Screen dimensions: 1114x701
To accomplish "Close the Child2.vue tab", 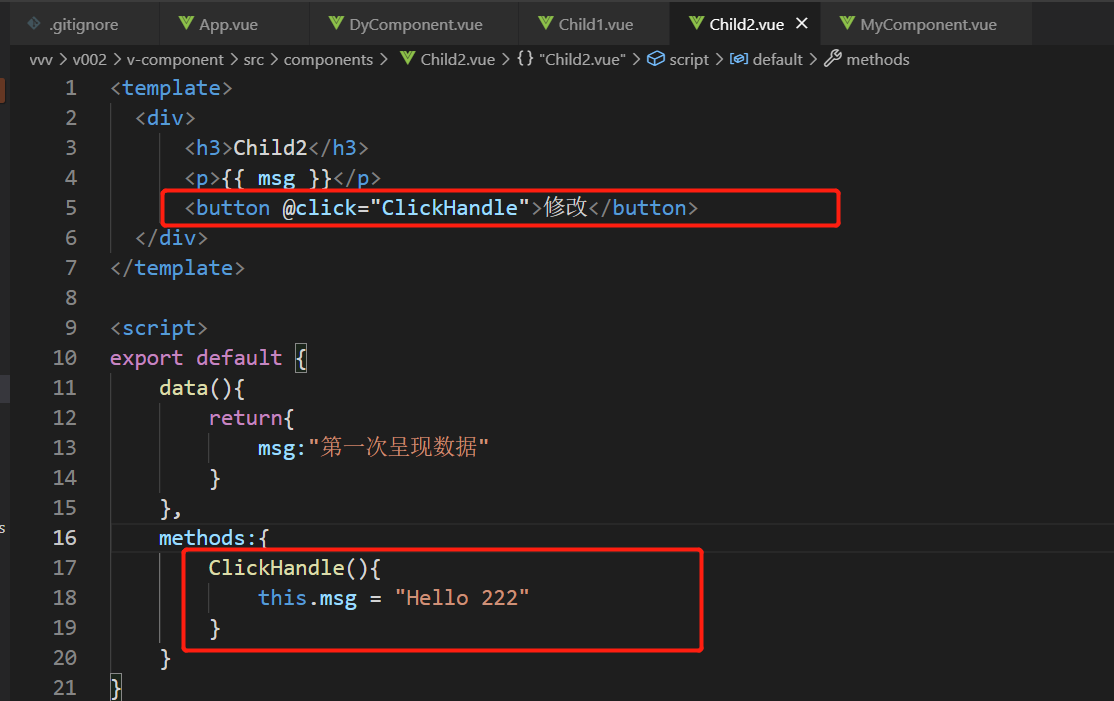I will click(802, 23).
